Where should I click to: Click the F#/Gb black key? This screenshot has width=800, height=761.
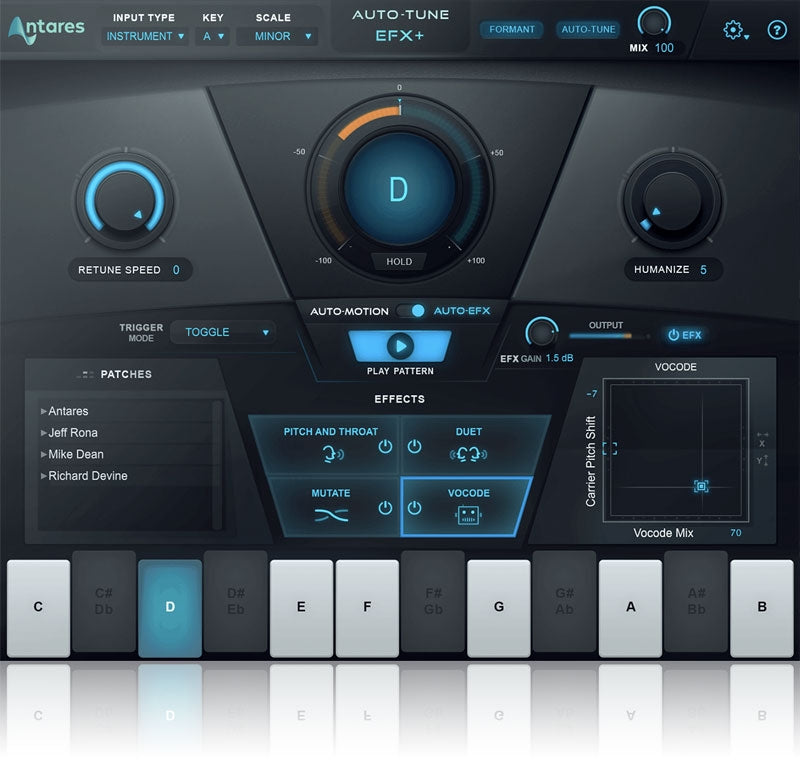[x=433, y=601]
